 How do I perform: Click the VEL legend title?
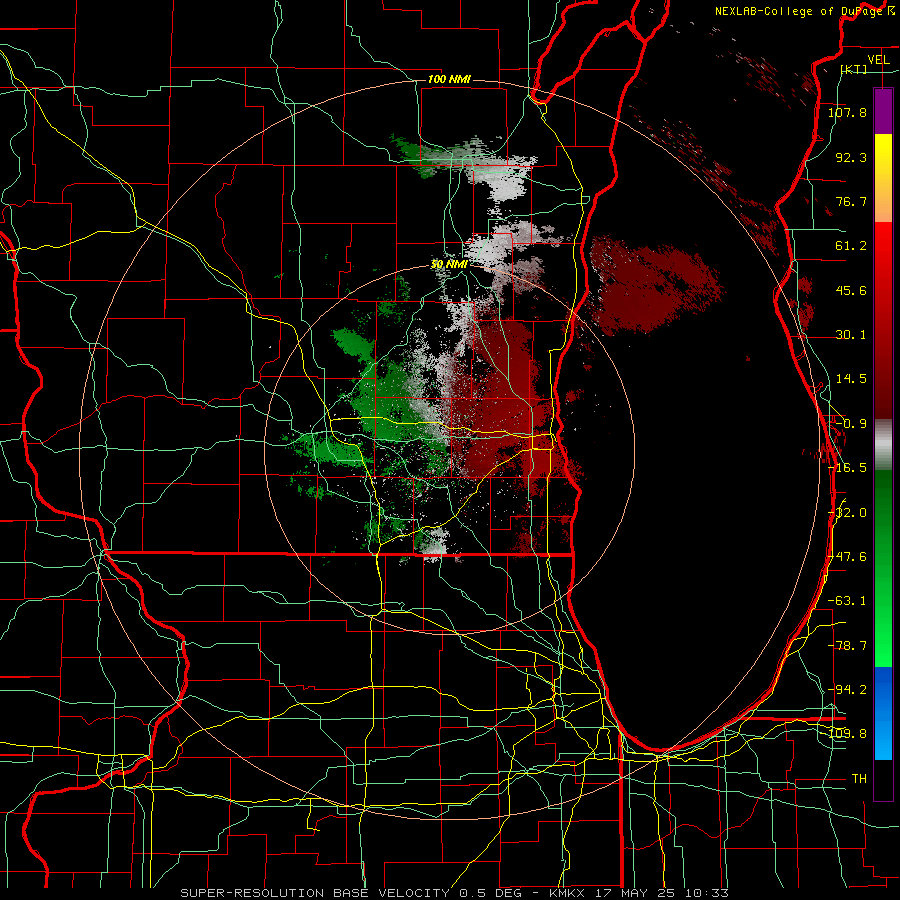pos(878,60)
